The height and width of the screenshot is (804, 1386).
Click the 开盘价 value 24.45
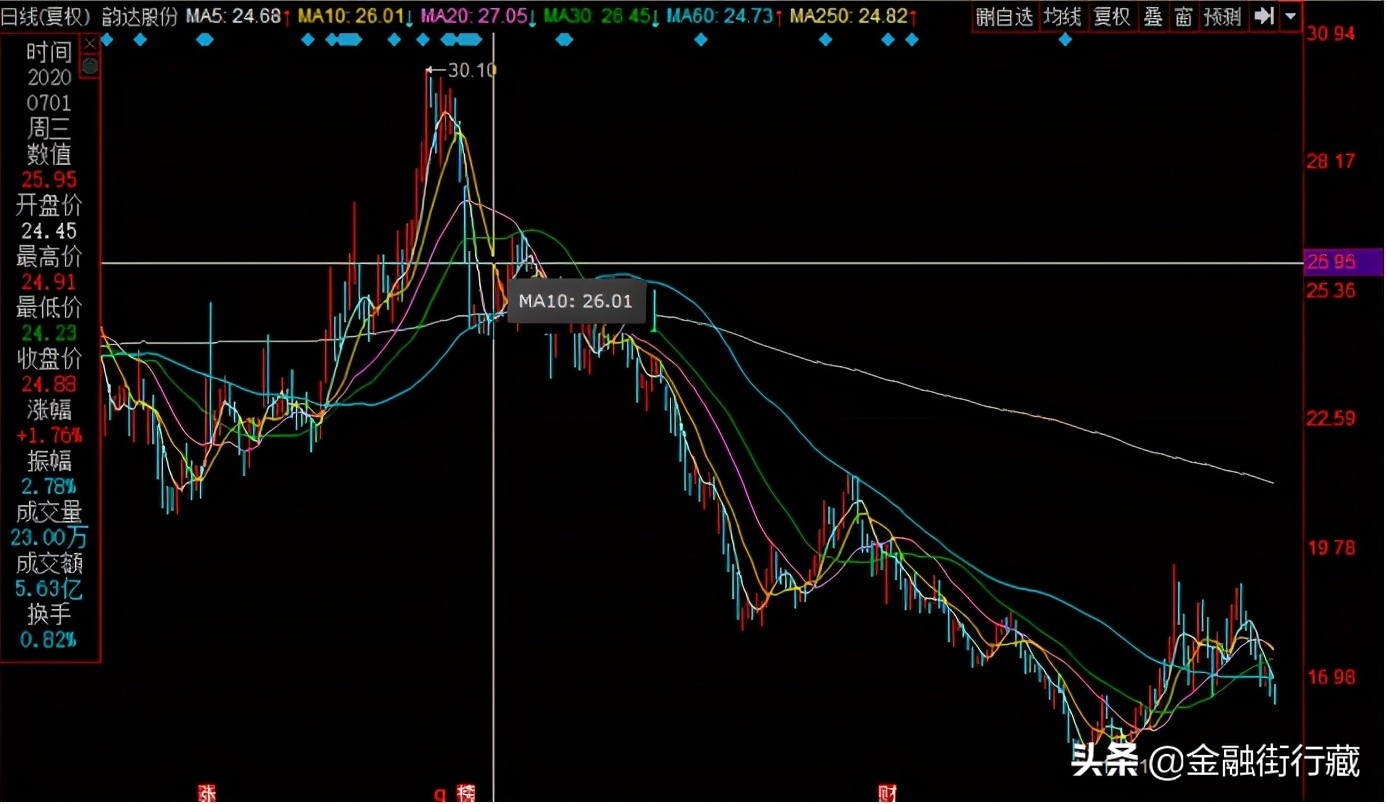pos(50,232)
